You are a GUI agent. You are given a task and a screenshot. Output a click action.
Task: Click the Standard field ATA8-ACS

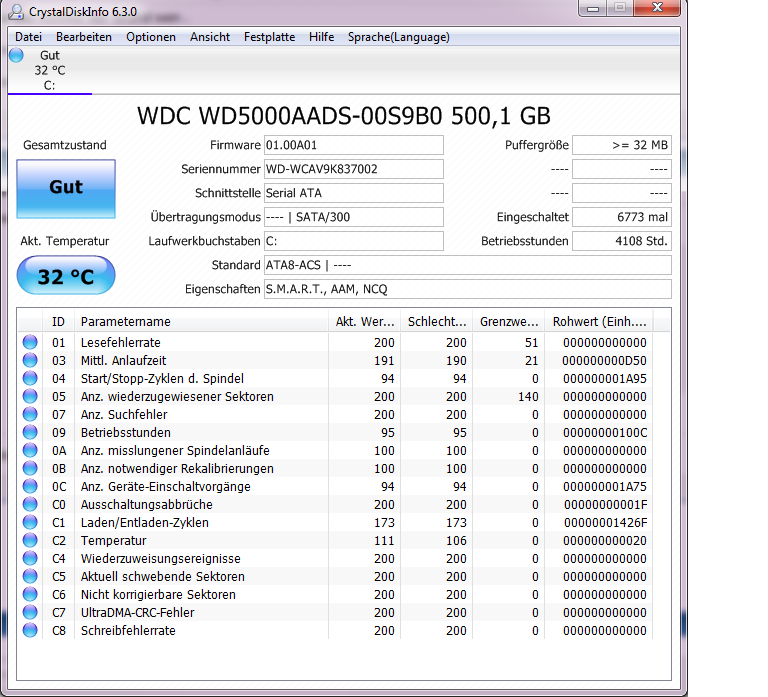tap(468, 265)
